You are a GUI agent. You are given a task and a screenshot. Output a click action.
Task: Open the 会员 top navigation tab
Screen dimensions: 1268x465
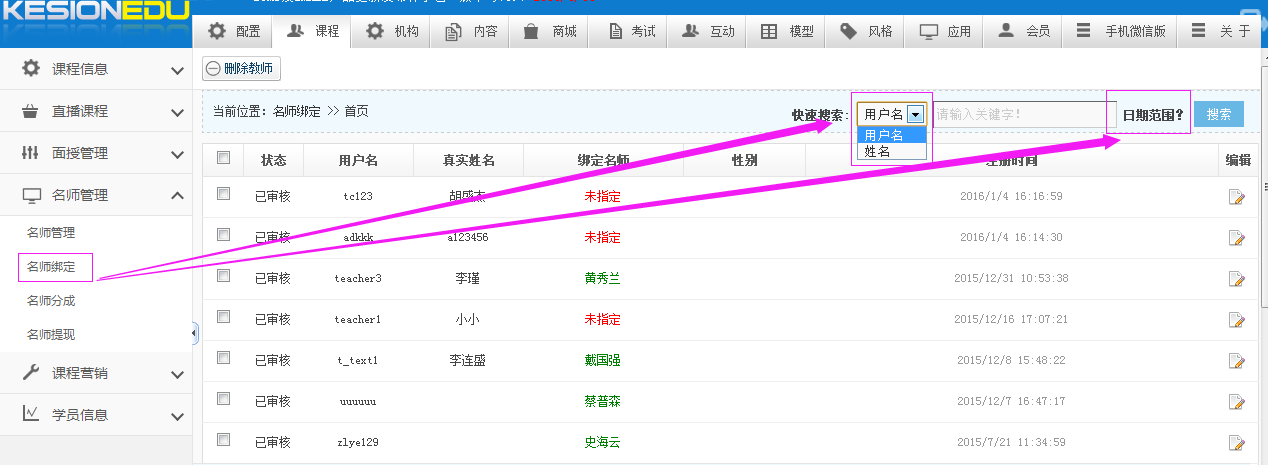1026,31
